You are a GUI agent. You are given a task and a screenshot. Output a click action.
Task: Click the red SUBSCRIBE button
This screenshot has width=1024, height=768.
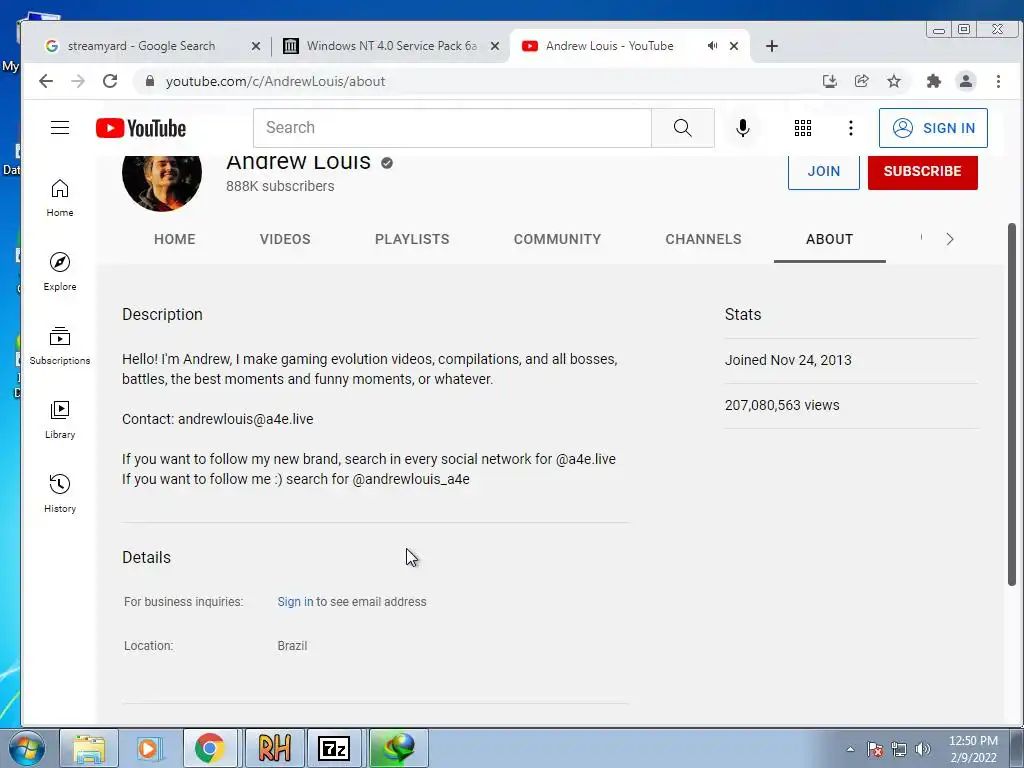click(x=922, y=172)
